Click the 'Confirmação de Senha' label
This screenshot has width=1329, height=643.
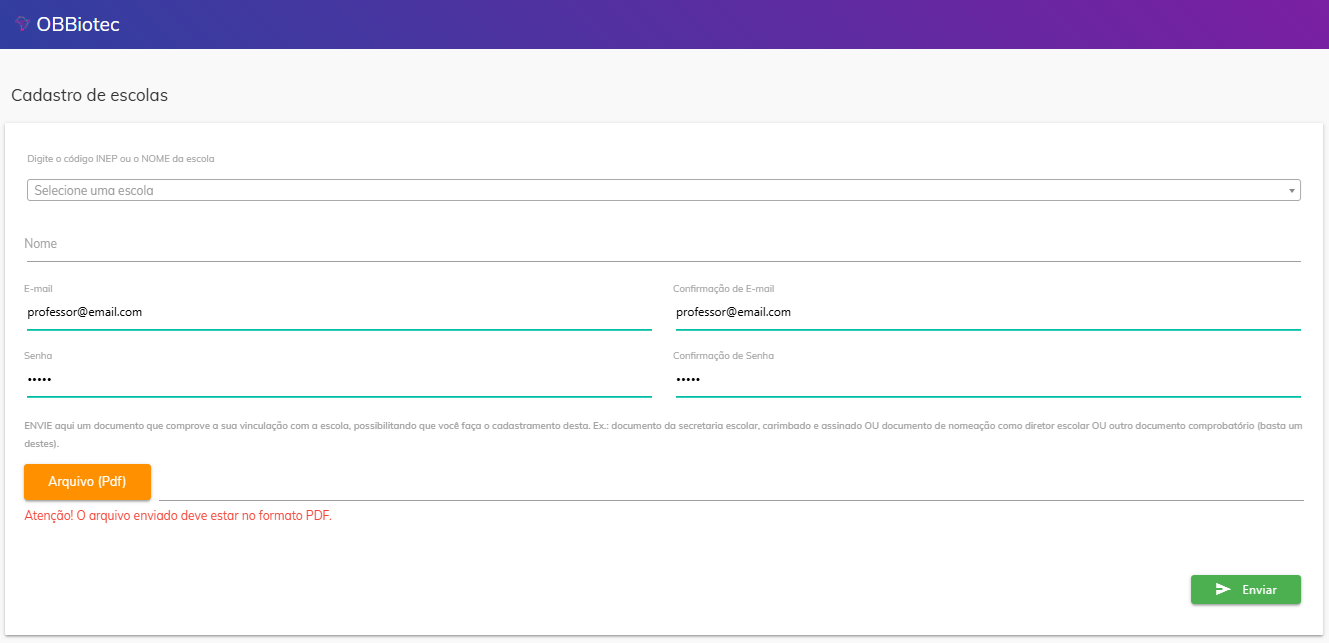click(x=723, y=356)
